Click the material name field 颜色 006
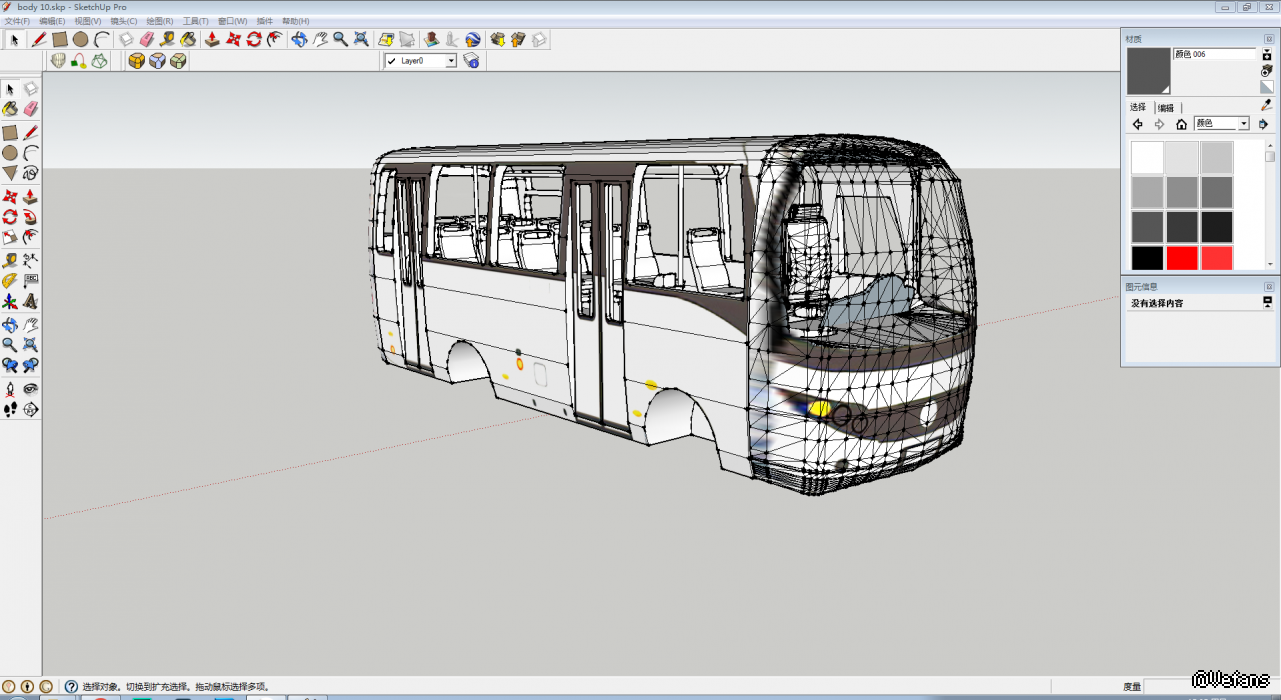This screenshot has height=700, width=1281. (x=1214, y=54)
